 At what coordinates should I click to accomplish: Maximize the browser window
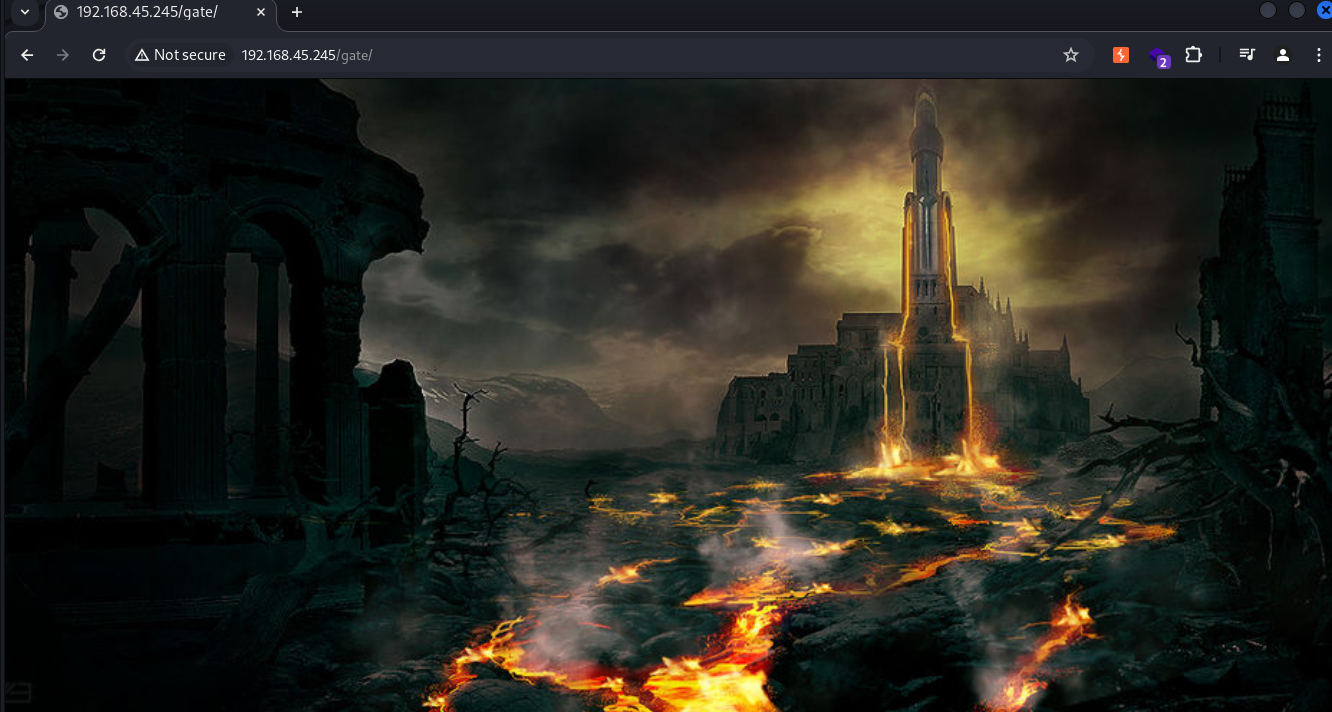1297,10
